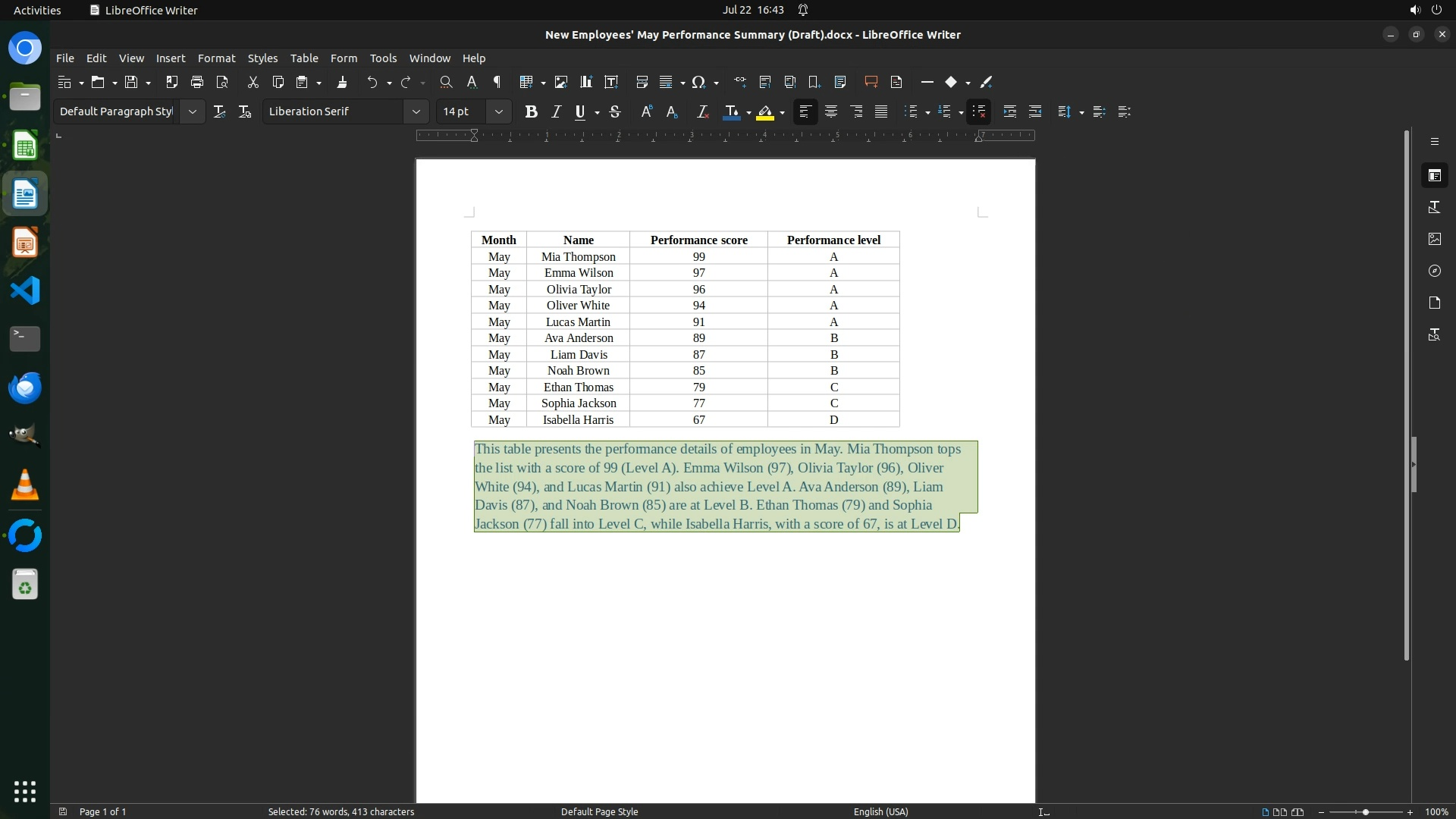Expand the paragraph style dropdown
Viewport: 1456px width, 819px height.
pos(193,111)
